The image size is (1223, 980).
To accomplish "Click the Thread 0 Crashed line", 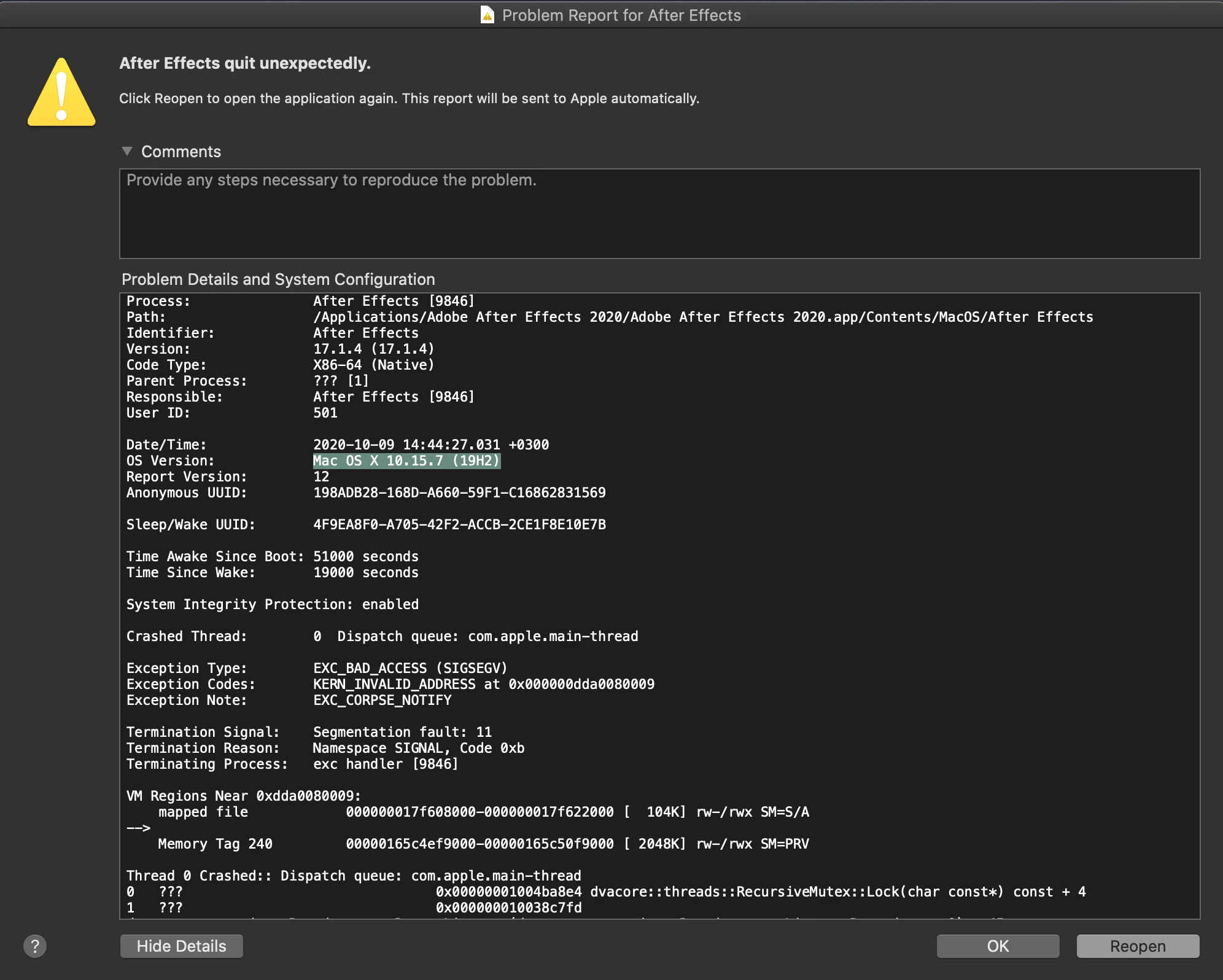I will coord(353,876).
